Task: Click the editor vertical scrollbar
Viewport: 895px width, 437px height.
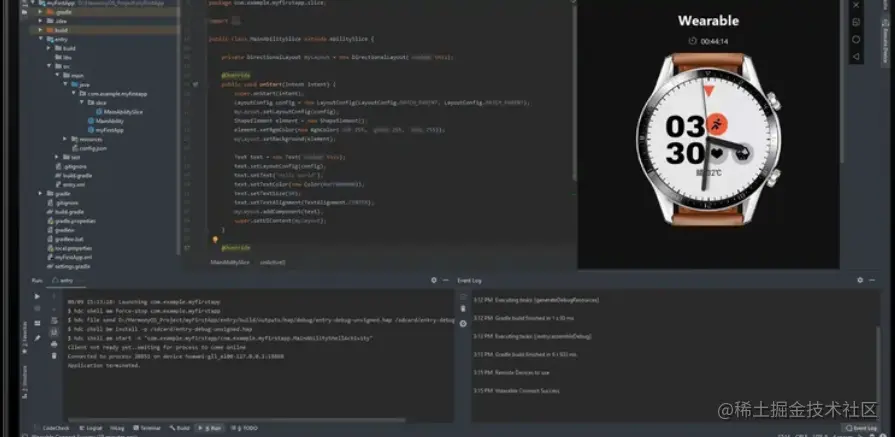Action: (x=573, y=91)
